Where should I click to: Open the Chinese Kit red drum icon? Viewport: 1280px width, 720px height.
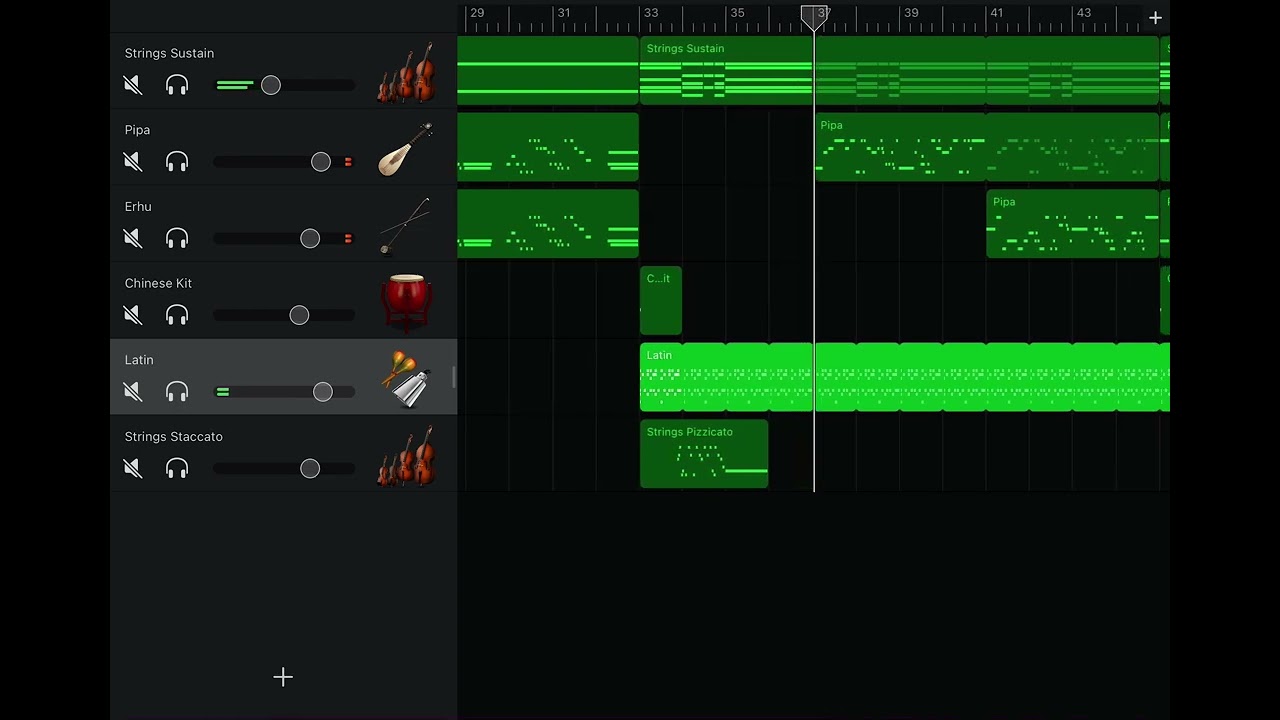tap(406, 303)
